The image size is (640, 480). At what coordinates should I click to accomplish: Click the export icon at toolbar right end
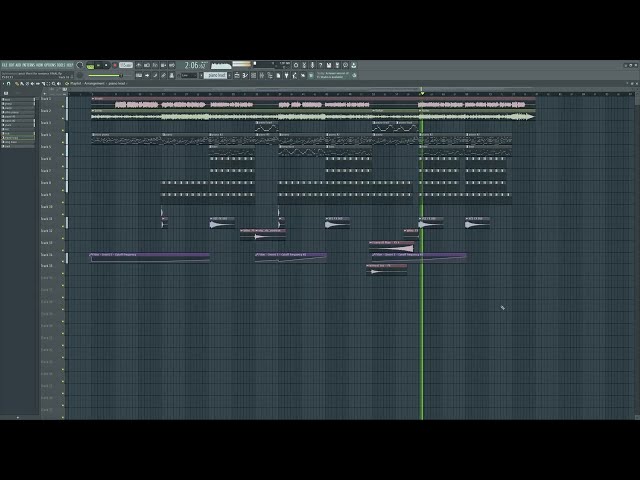click(x=353, y=65)
